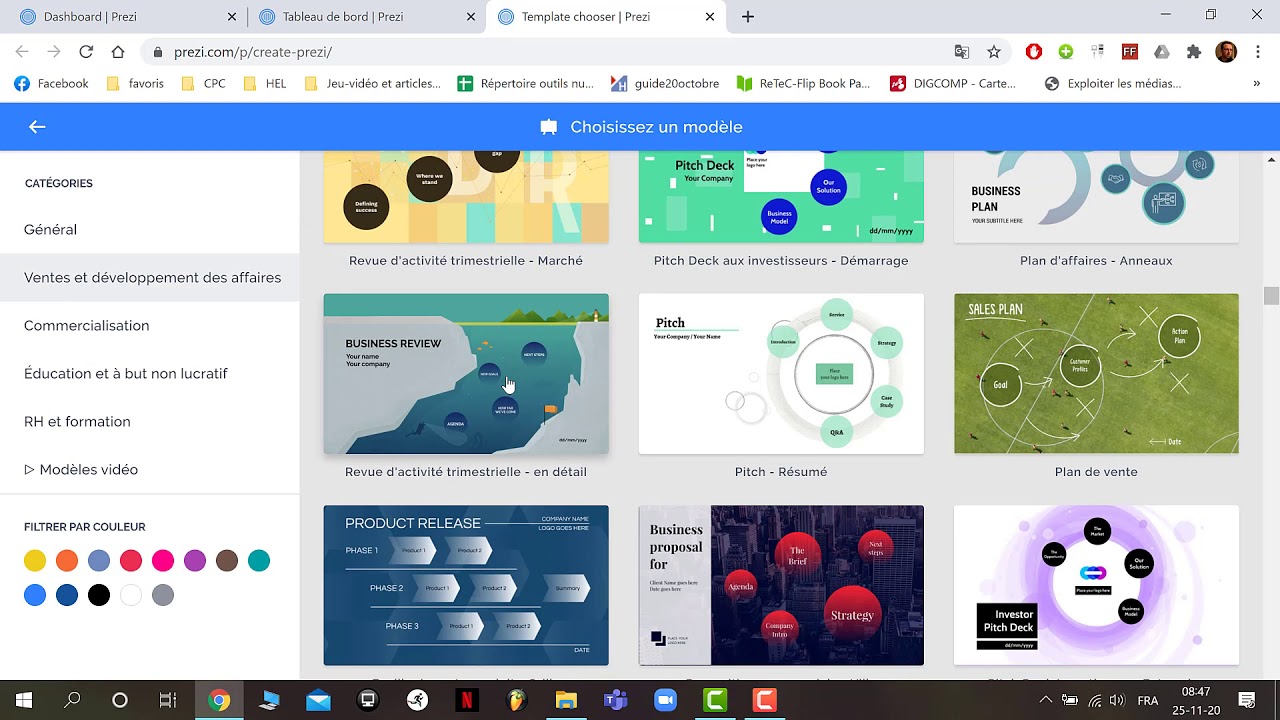This screenshot has width=1280, height=720.
Task: Filter templates by yellow color
Action: (x=35, y=561)
